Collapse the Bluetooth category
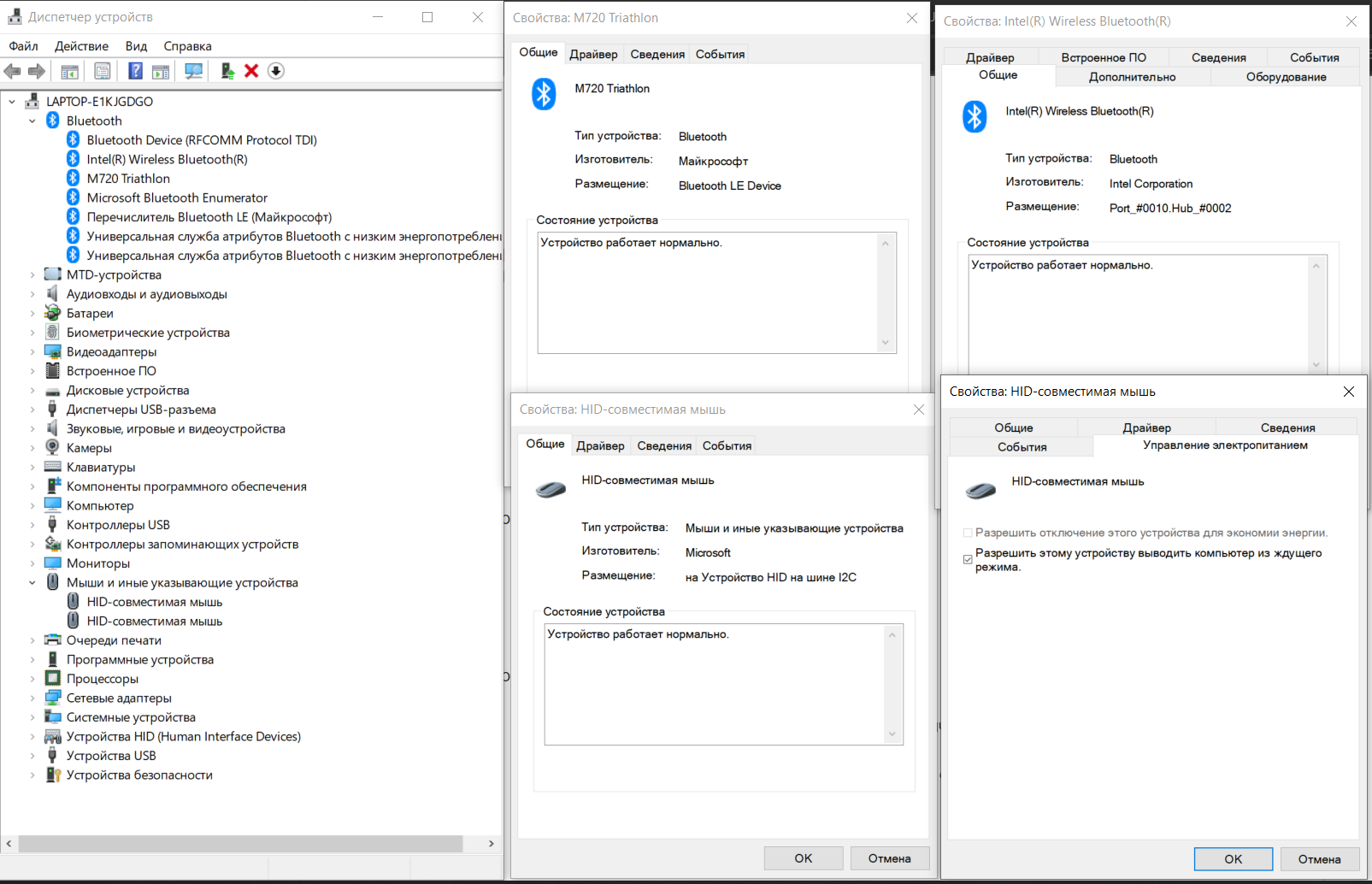The height and width of the screenshot is (884, 1372). (32, 121)
